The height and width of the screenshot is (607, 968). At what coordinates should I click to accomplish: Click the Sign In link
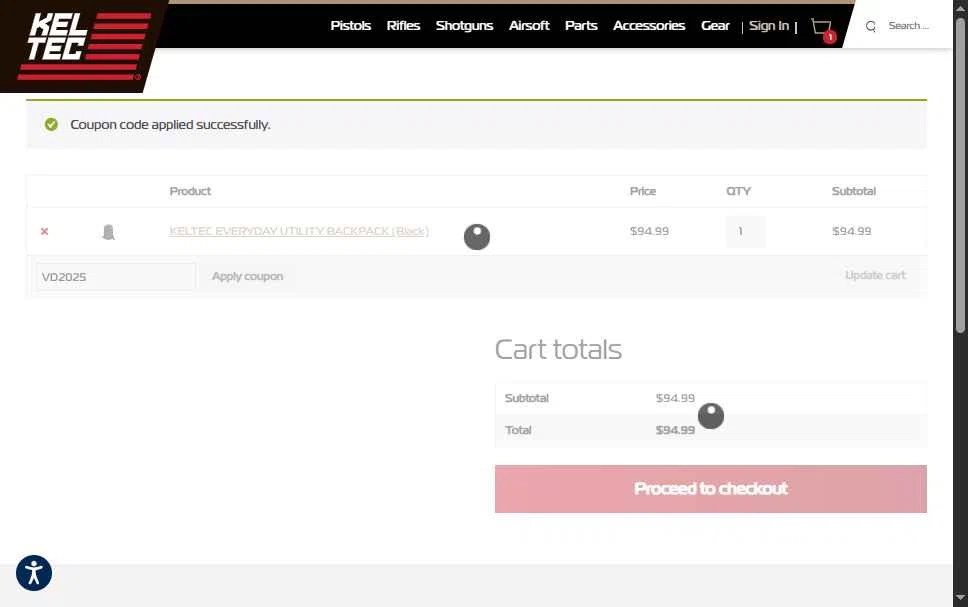coord(769,25)
